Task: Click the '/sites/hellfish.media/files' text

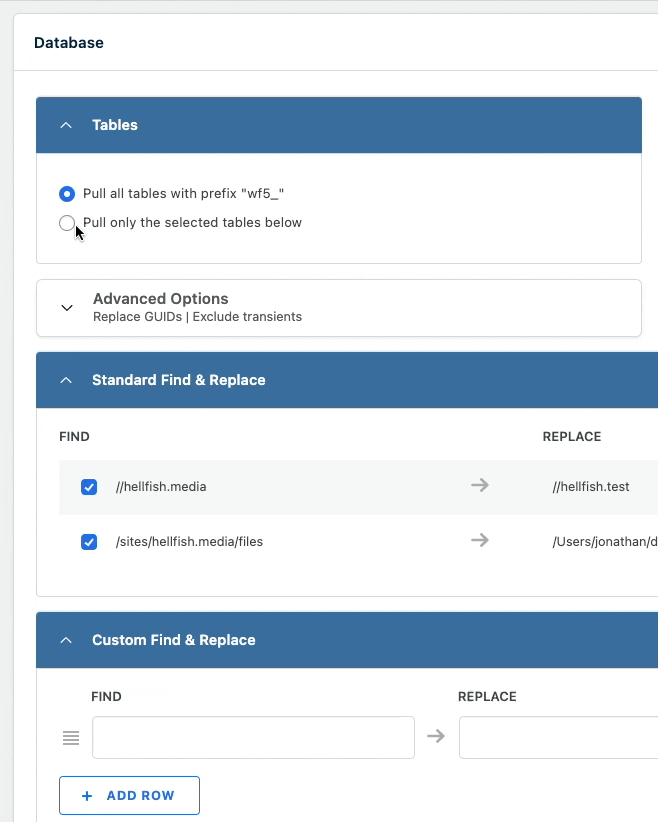Action: click(189, 542)
